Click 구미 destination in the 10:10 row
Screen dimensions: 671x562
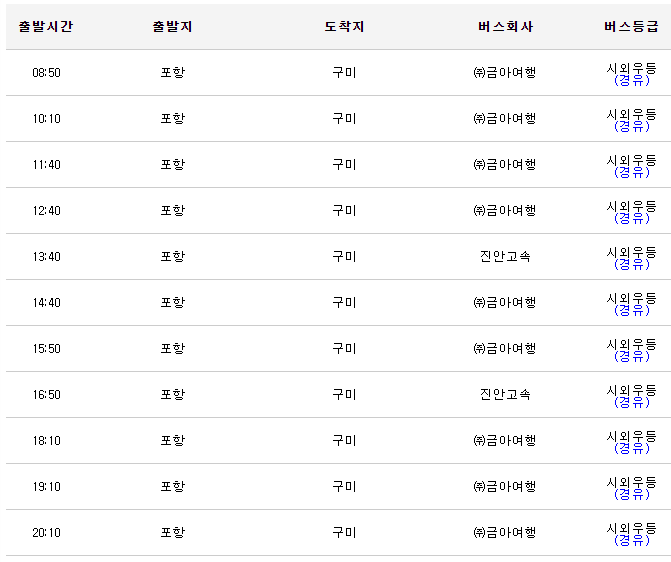tap(344, 118)
